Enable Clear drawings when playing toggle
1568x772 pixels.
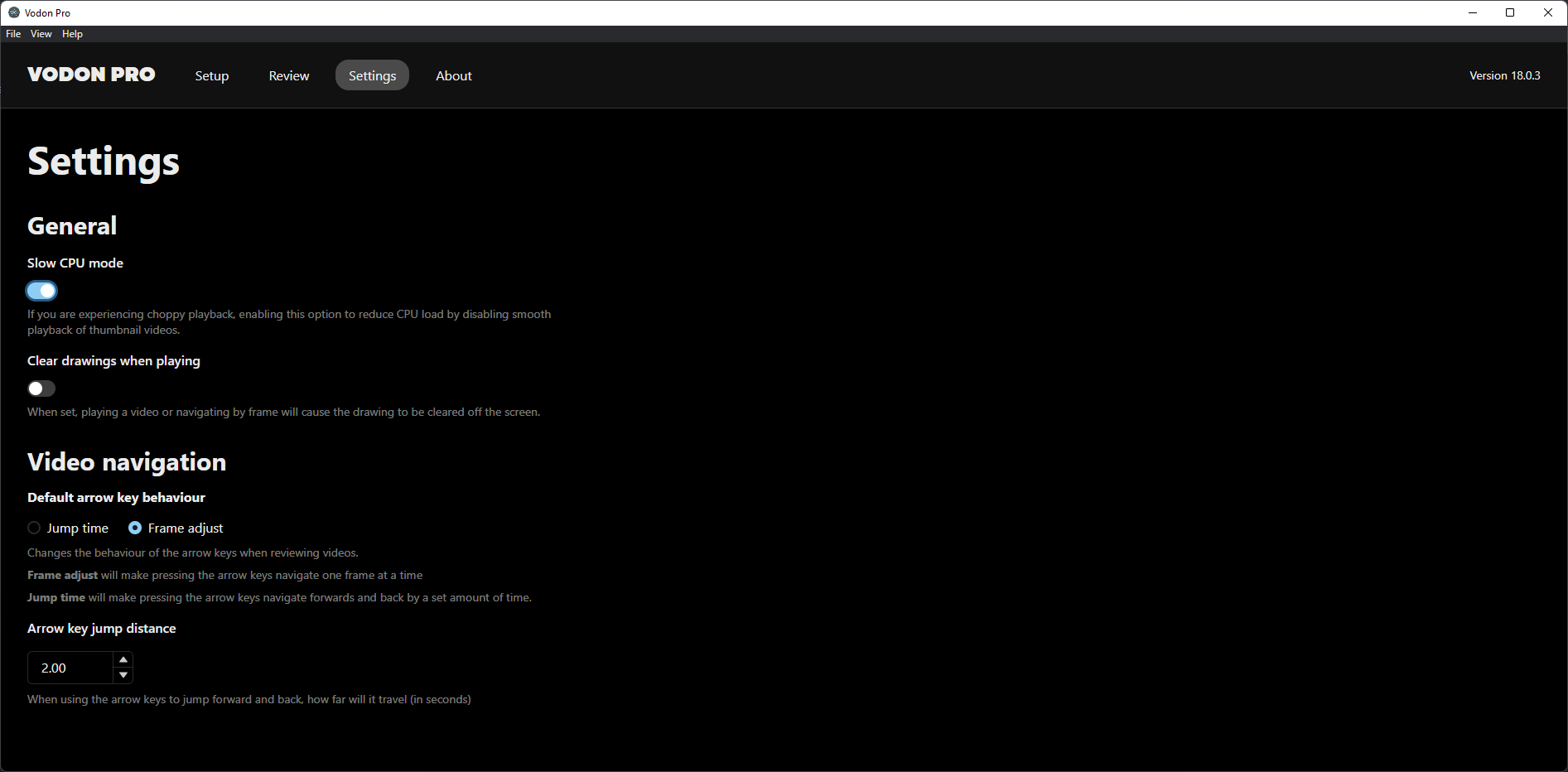click(41, 388)
